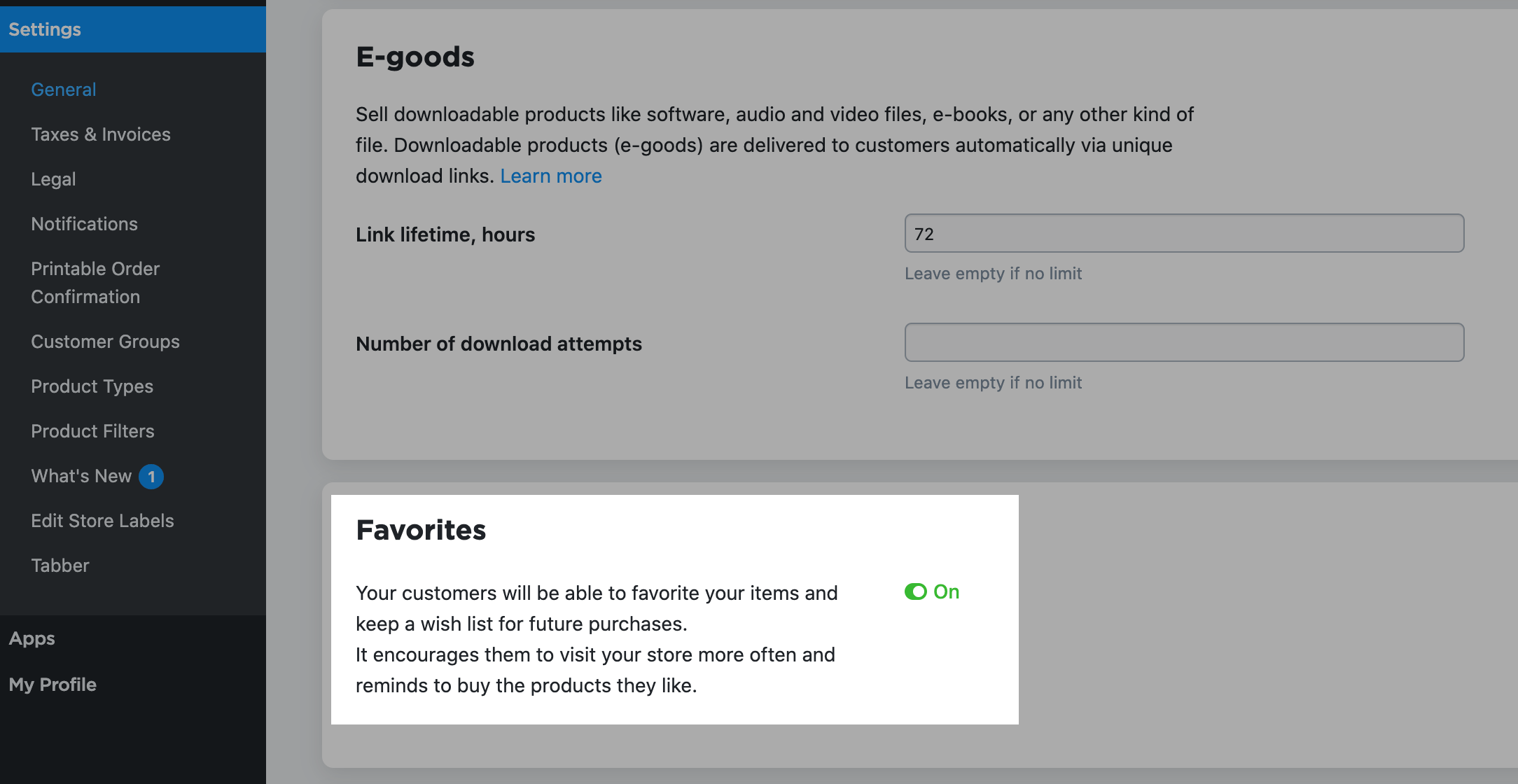Navigate to the Apps section

(x=32, y=638)
